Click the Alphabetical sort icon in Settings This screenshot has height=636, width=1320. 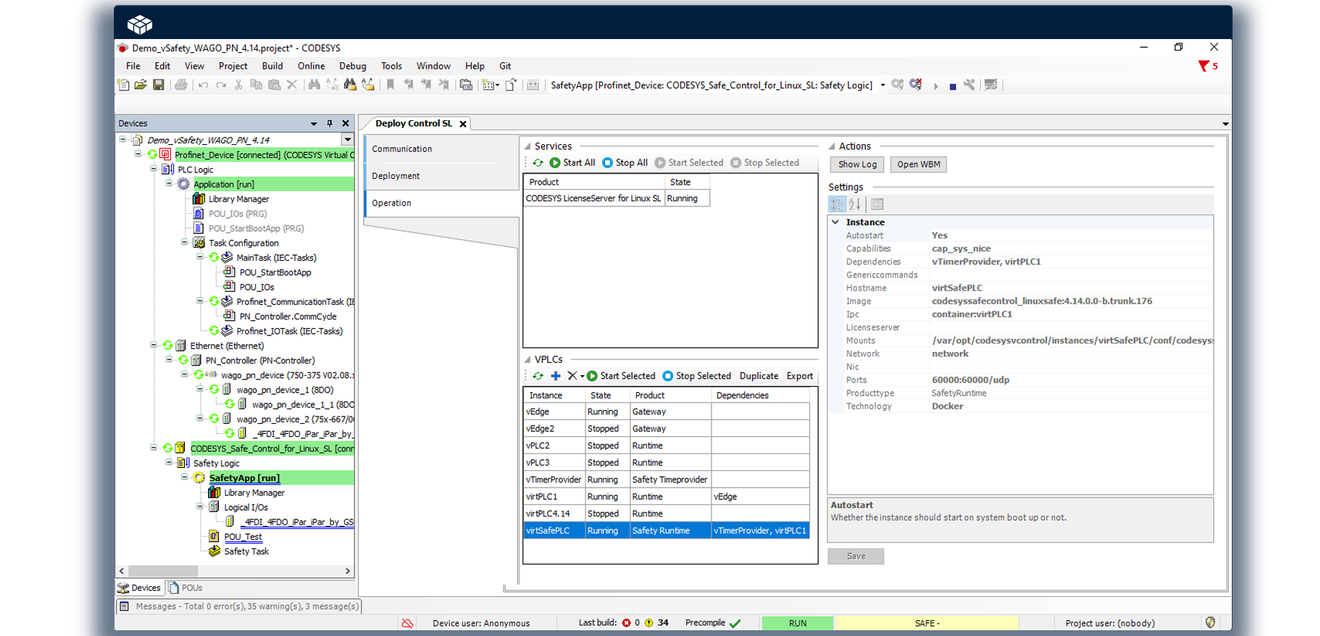pyautogui.click(x=854, y=204)
